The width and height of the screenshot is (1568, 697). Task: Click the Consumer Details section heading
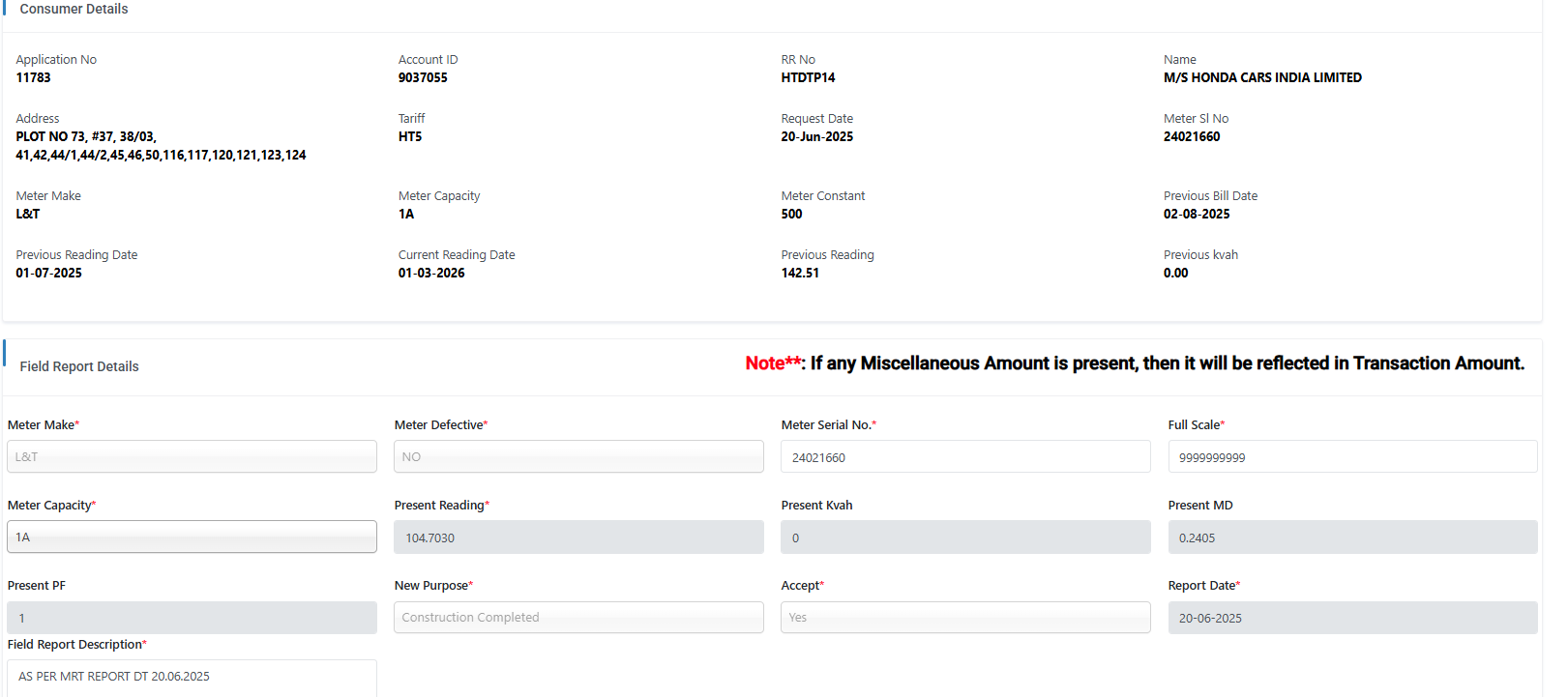(74, 9)
